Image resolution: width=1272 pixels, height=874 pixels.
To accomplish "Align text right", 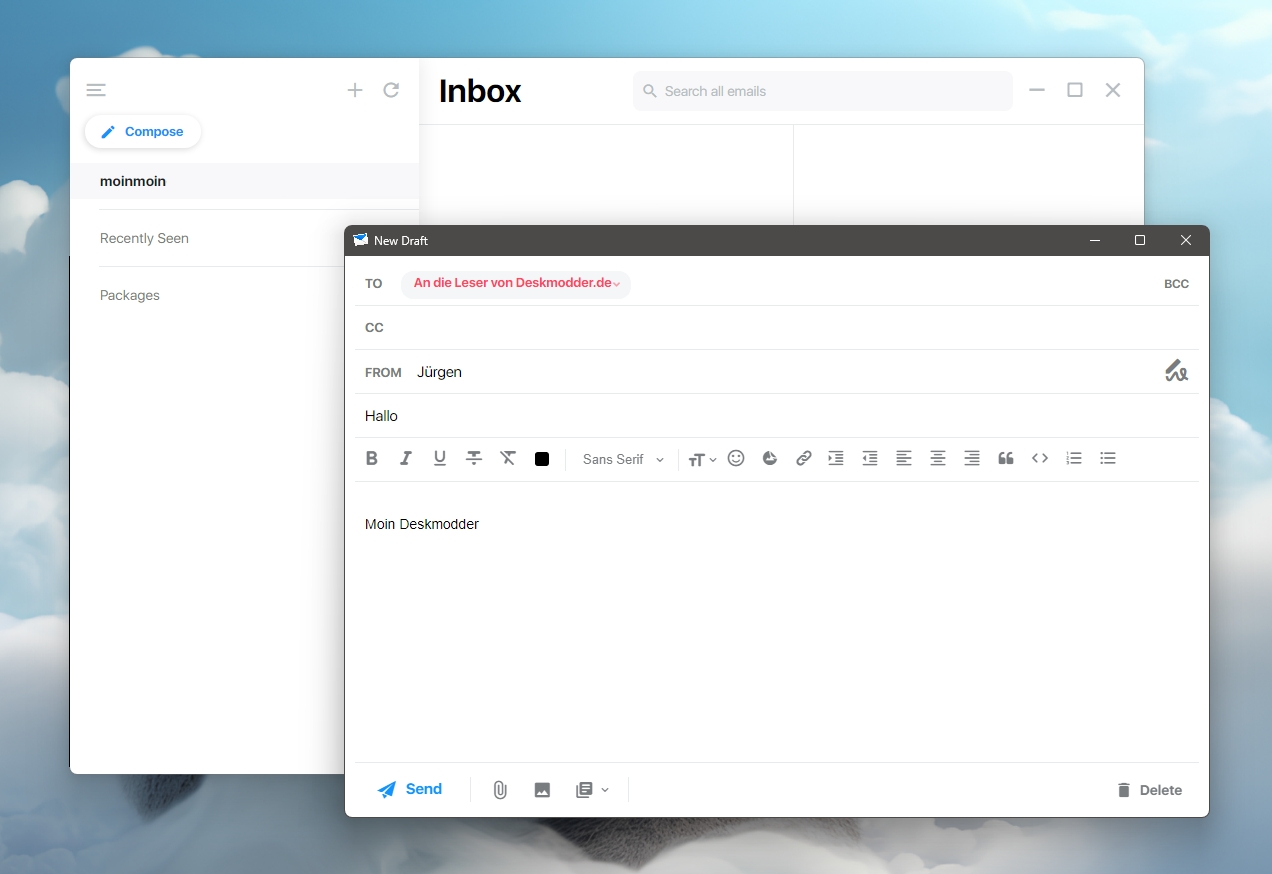I will click(x=972, y=458).
